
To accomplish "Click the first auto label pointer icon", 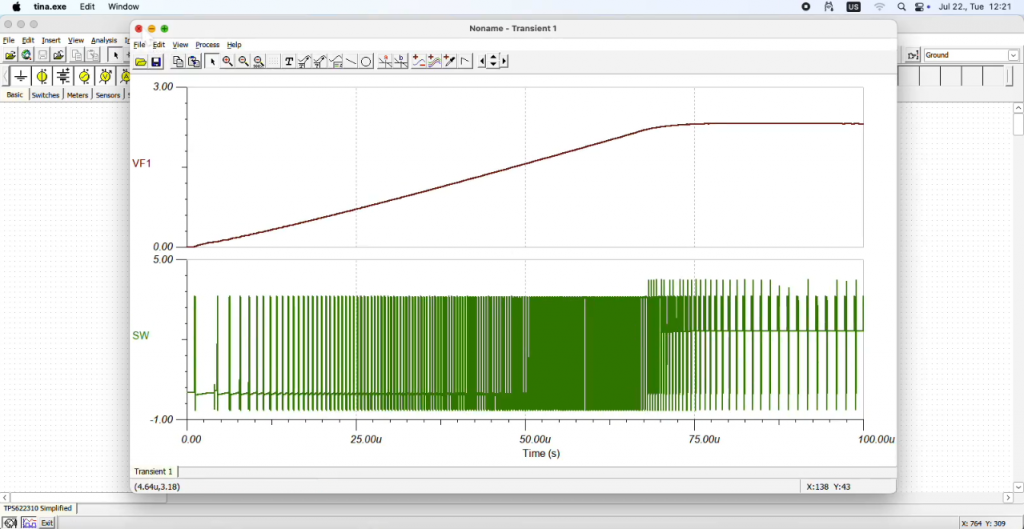I will (x=304, y=61).
